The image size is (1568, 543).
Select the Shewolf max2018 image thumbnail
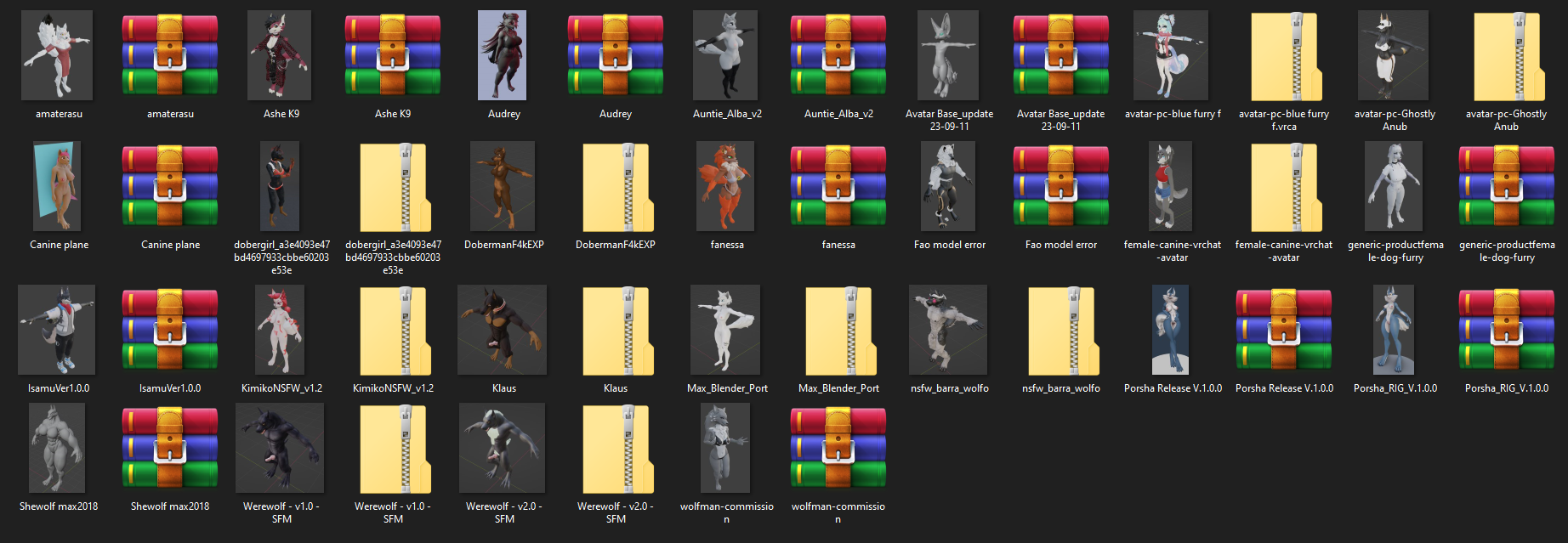coord(57,448)
